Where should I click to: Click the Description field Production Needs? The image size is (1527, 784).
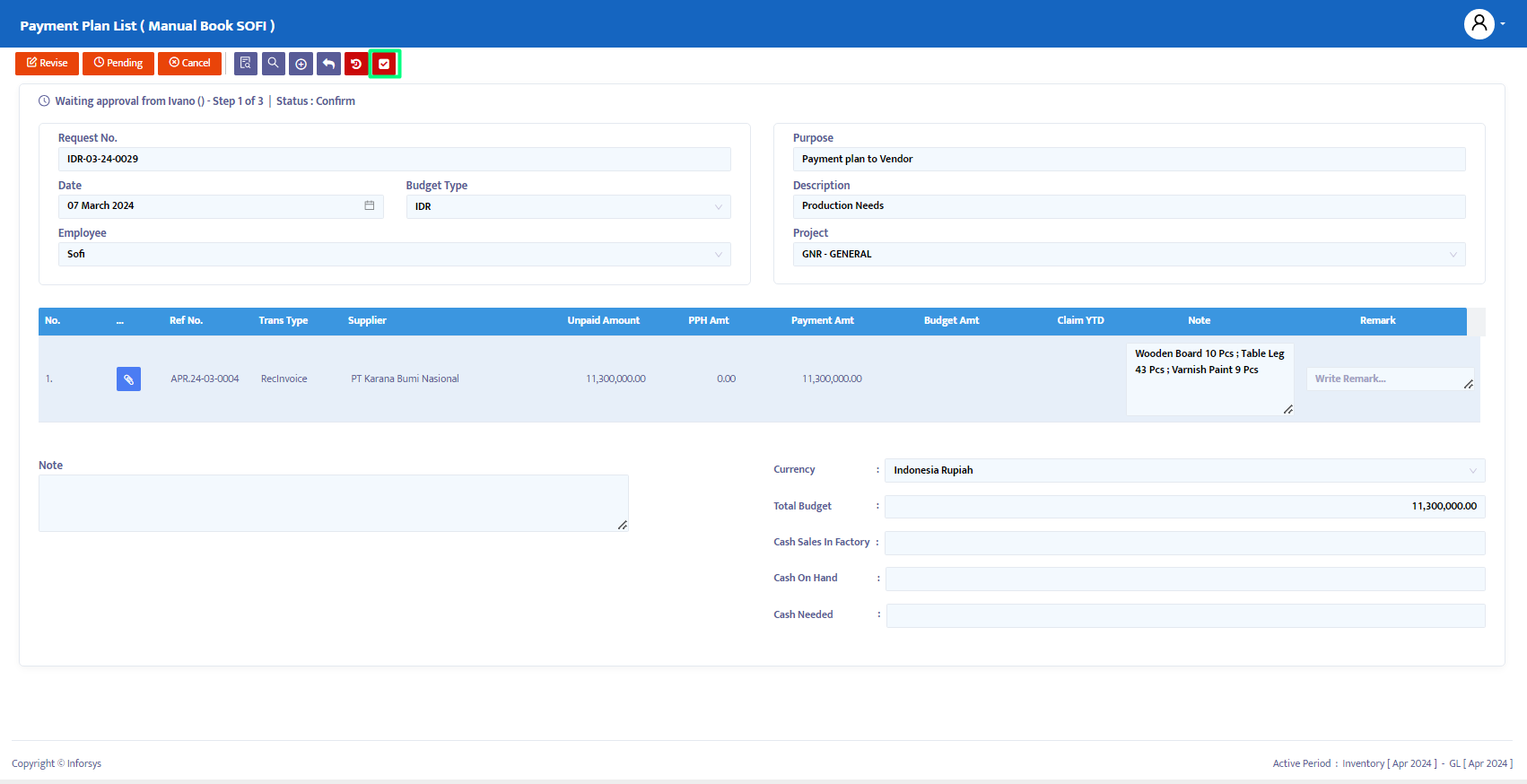pos(1129,206)
